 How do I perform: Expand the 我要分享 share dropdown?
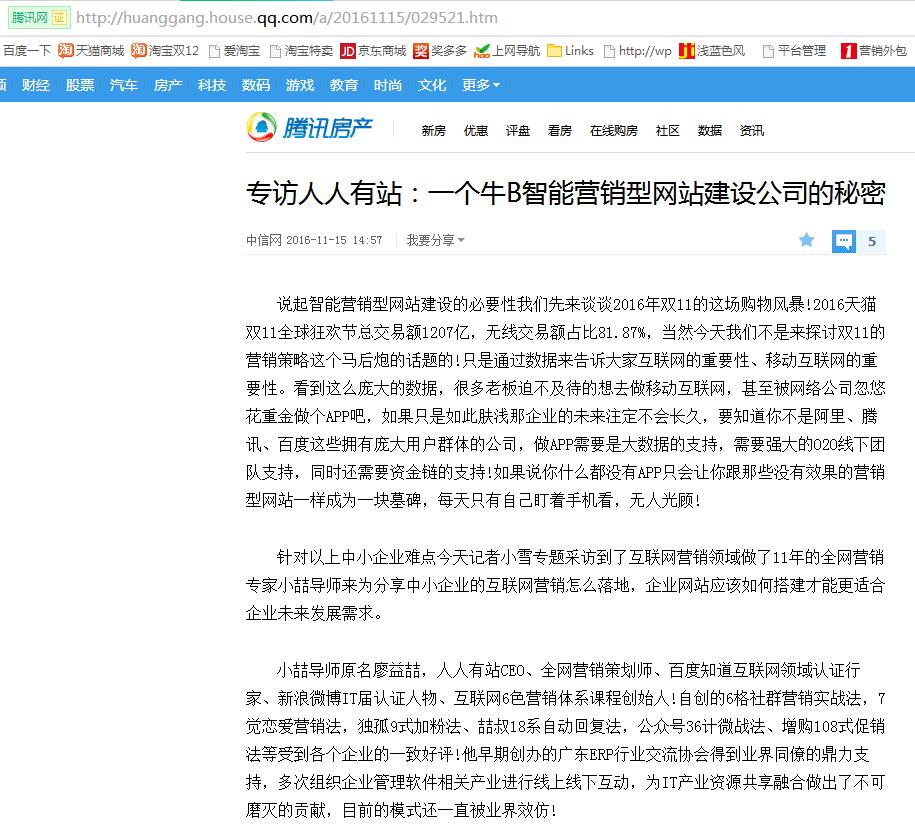tap(435, 240)
